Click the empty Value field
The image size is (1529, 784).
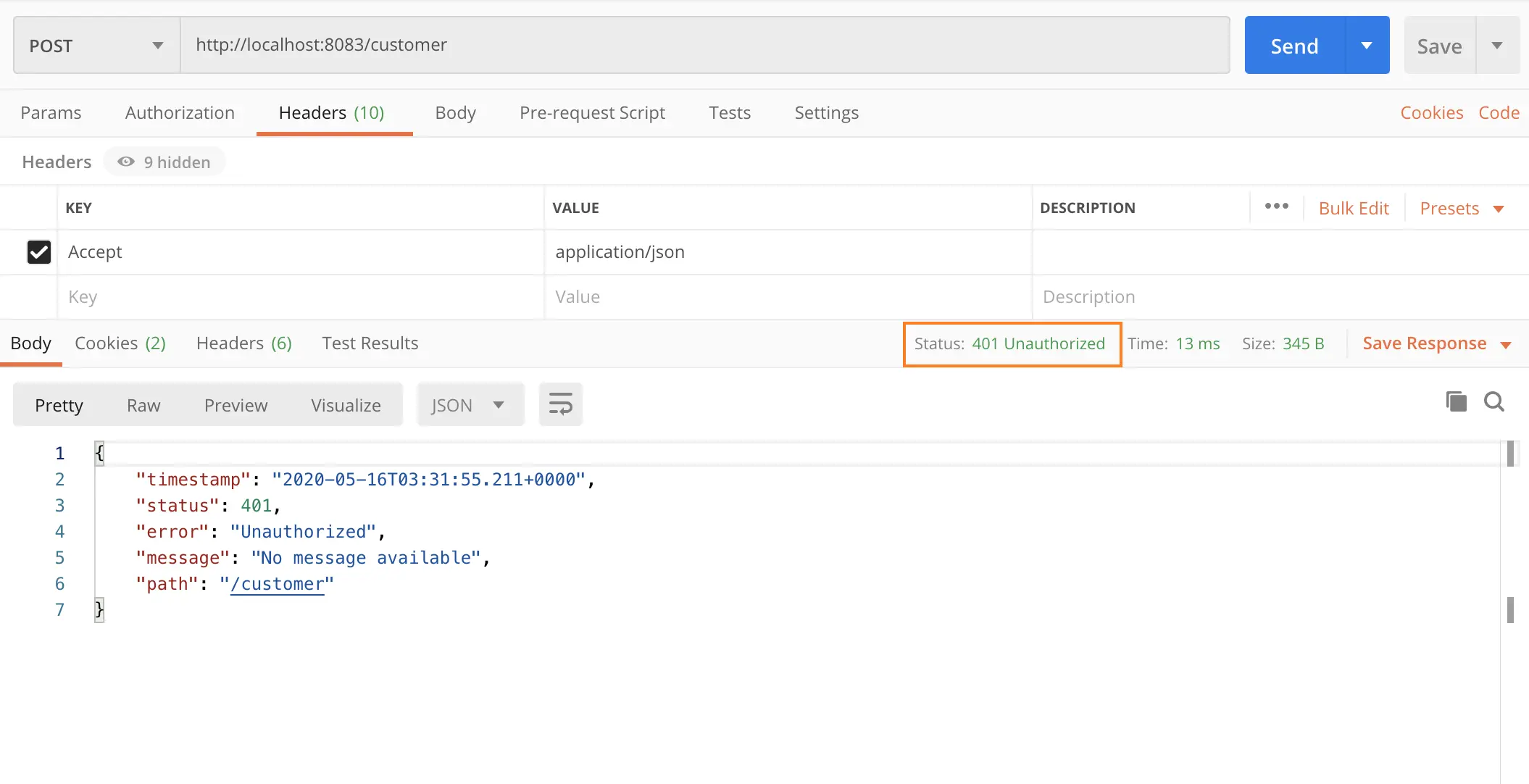788,297
